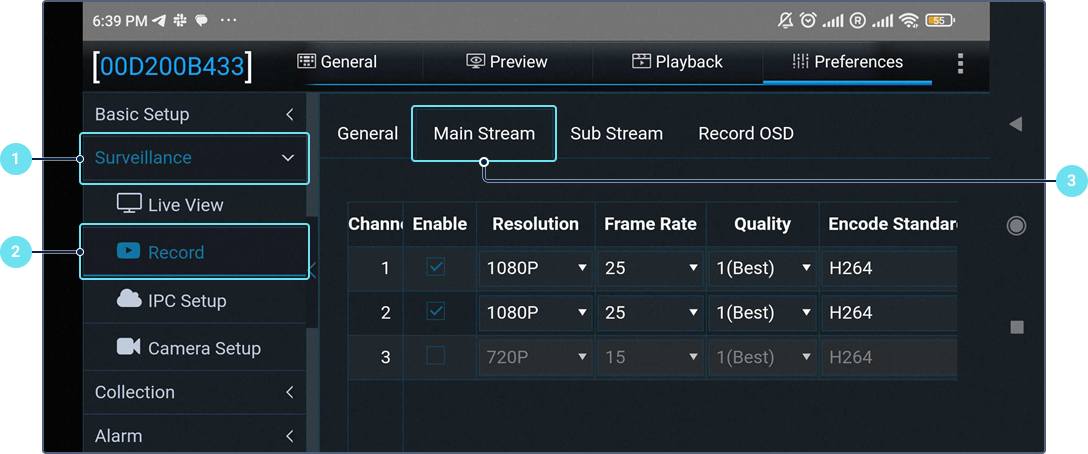
Task: Tap the Android back triangle button
Action: coord(1015,124)
